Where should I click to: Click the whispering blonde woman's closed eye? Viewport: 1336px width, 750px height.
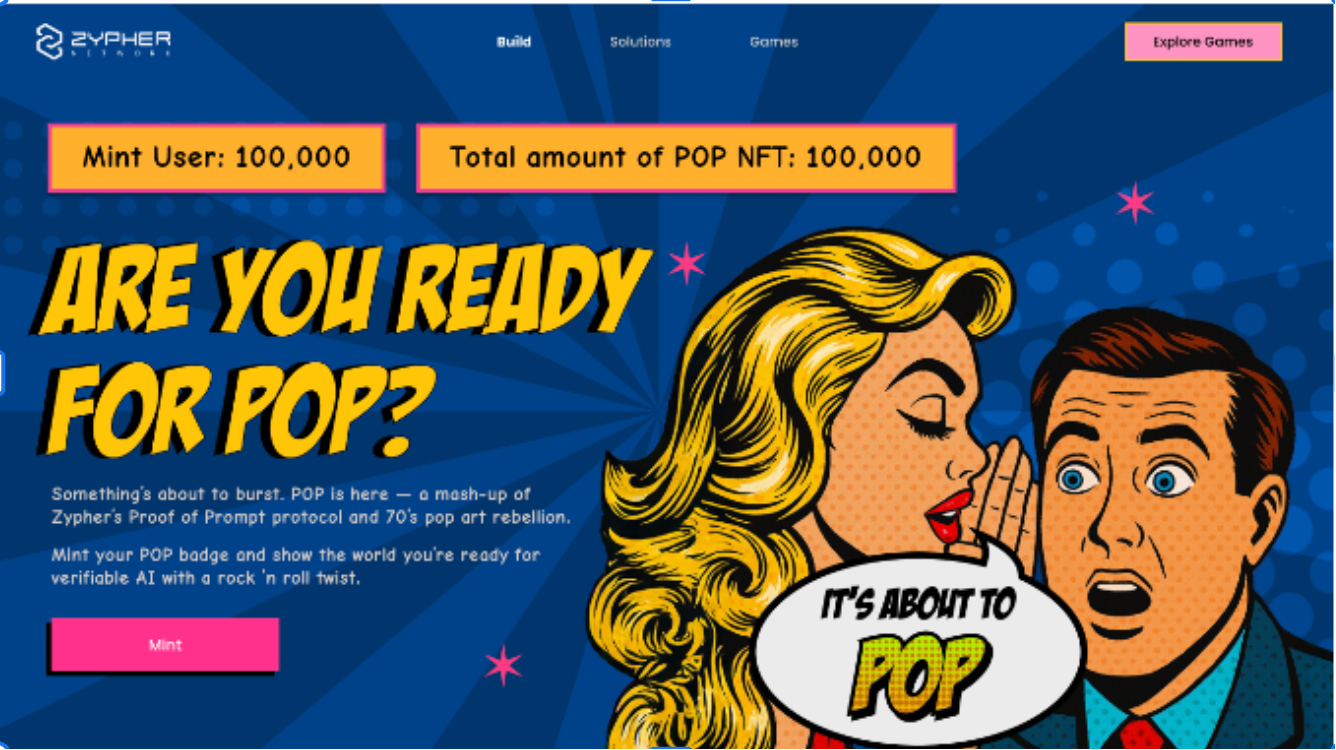pyautogui.click(x=922, y=427)
